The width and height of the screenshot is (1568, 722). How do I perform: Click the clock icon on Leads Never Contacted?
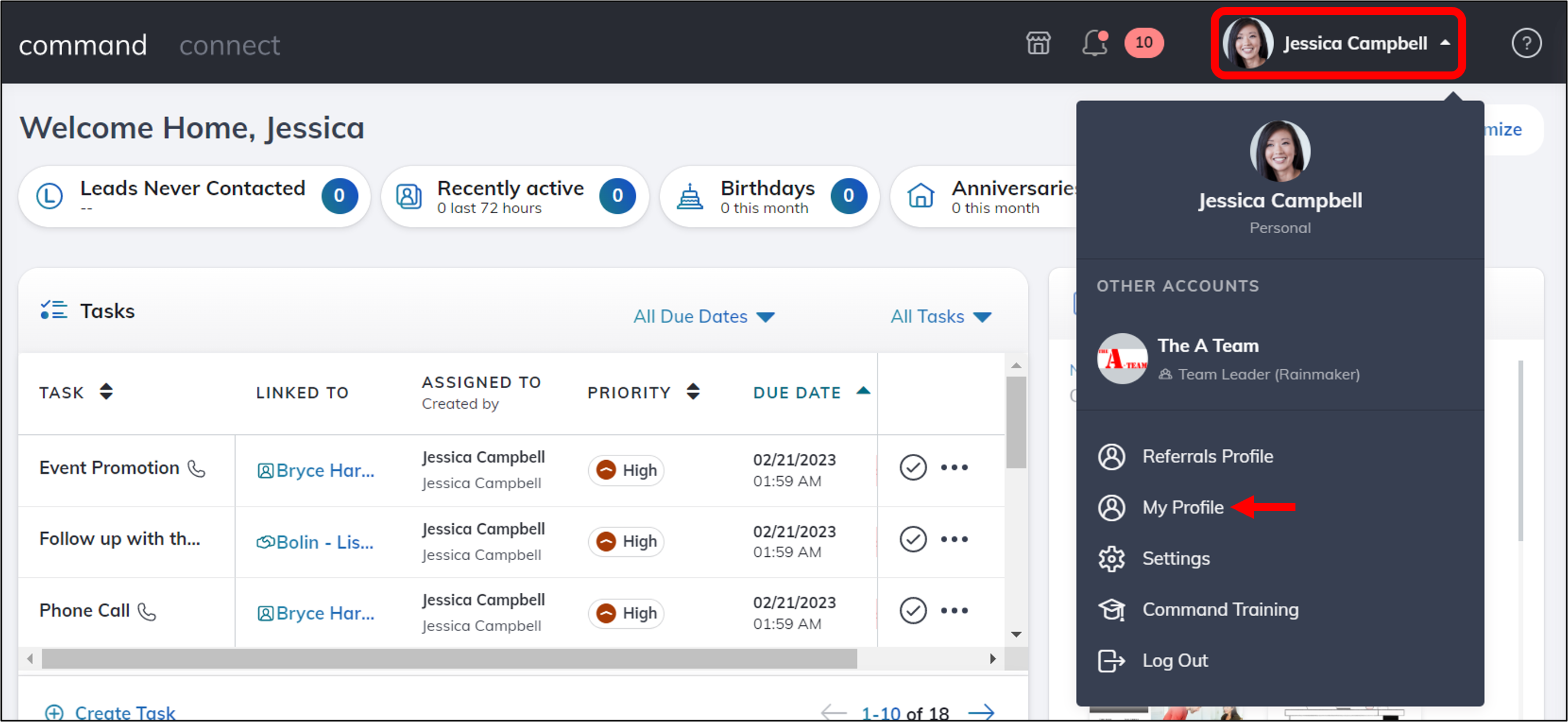(50, 196)
